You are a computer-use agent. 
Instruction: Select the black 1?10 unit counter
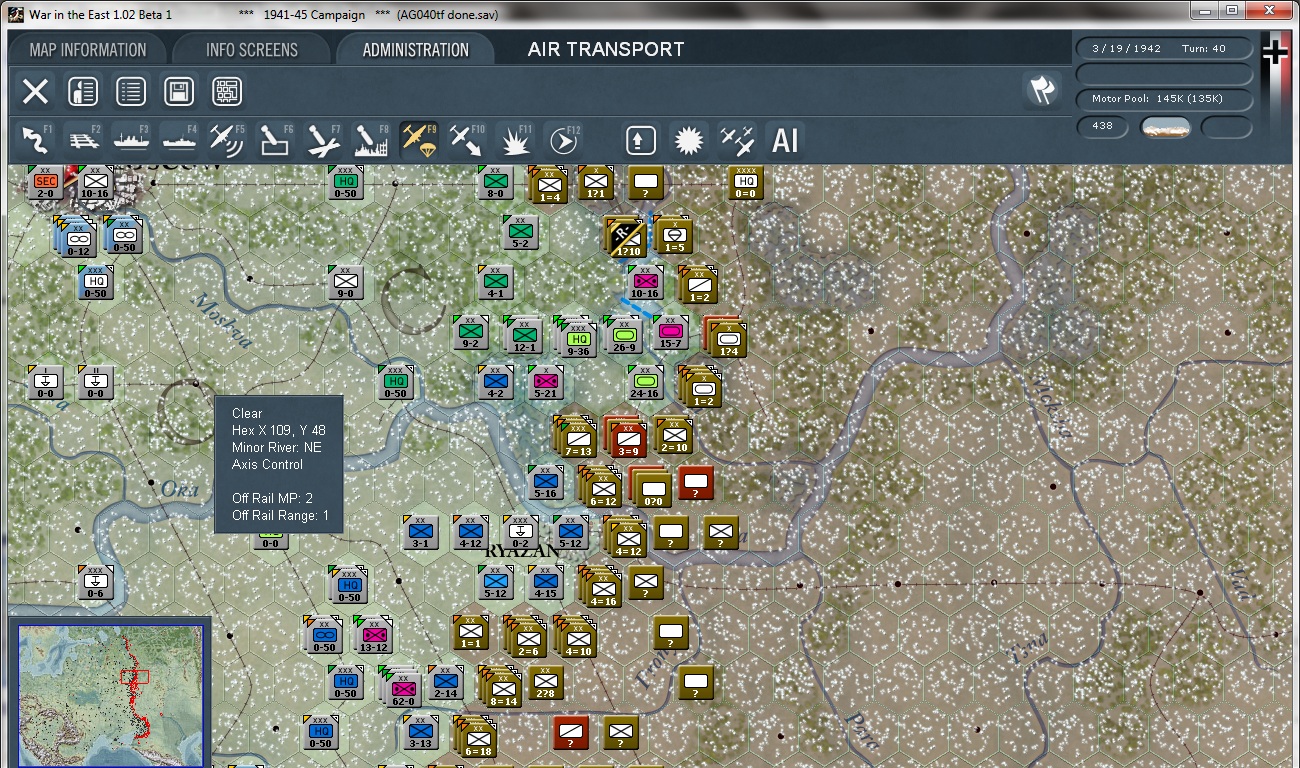pos(626,239)
